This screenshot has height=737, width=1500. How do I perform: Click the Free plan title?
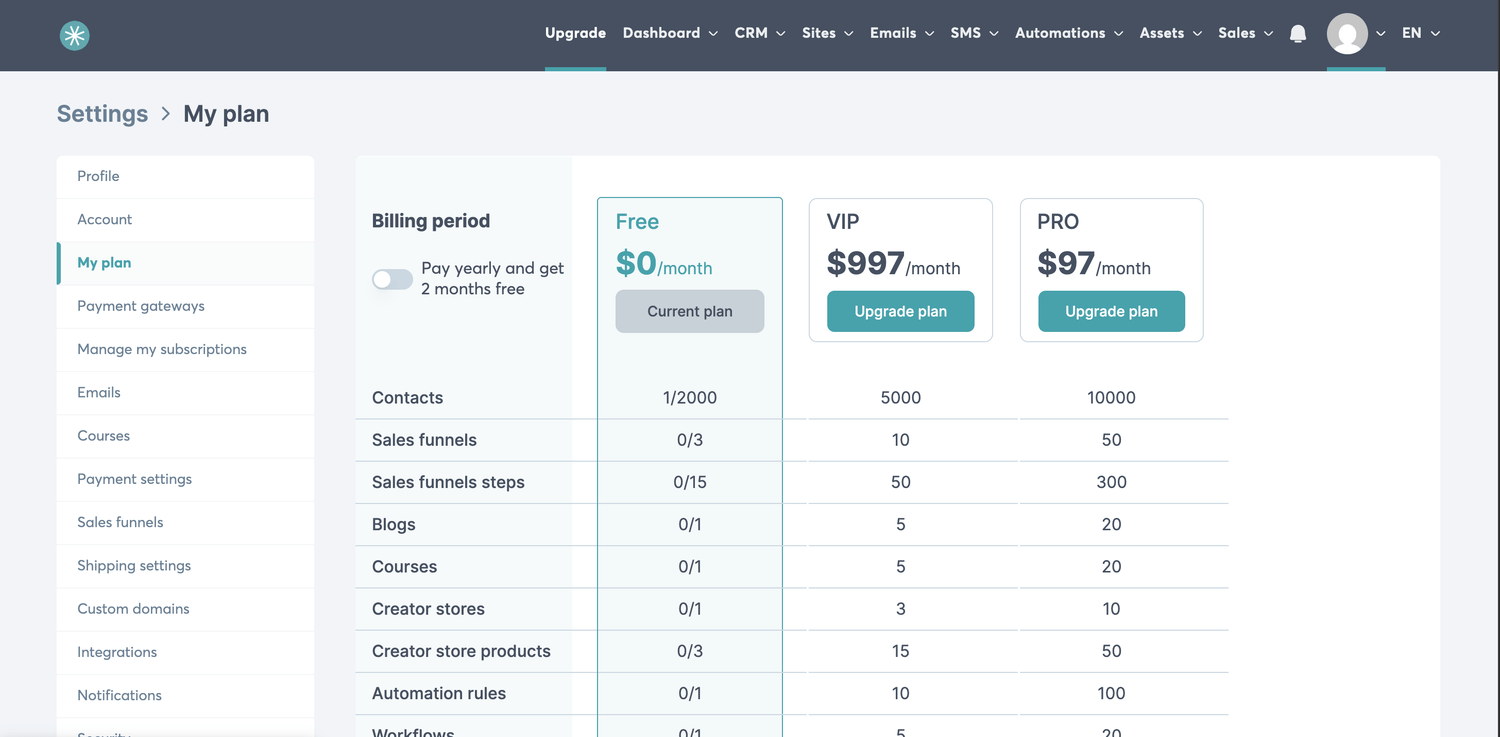(x=637, y=222)
